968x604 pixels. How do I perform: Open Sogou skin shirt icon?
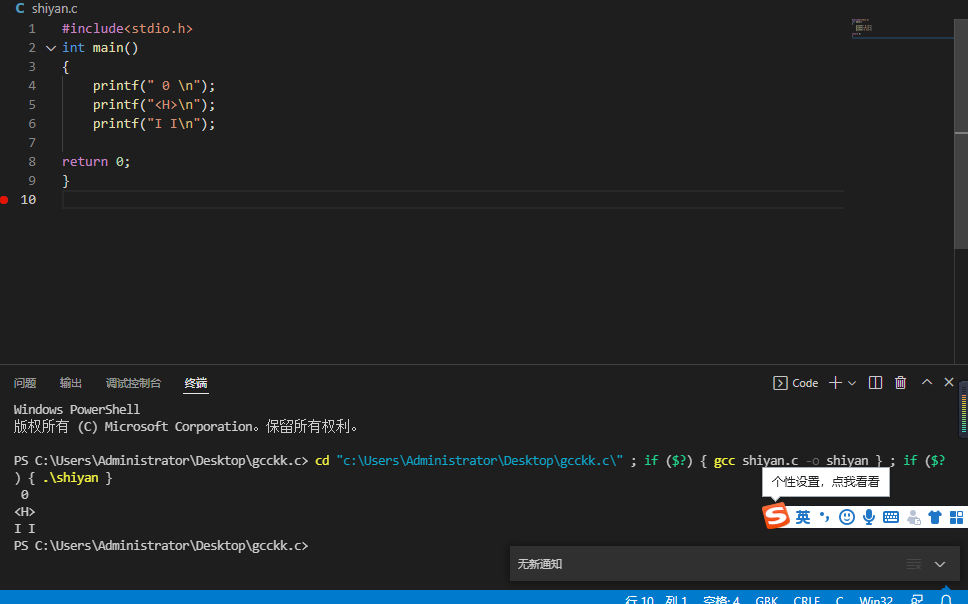click(935, 518)
